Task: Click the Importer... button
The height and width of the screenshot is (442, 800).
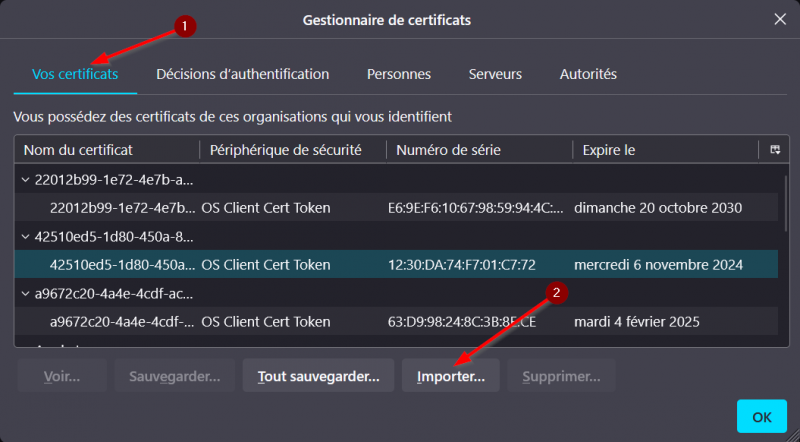Action: [450, 377]
